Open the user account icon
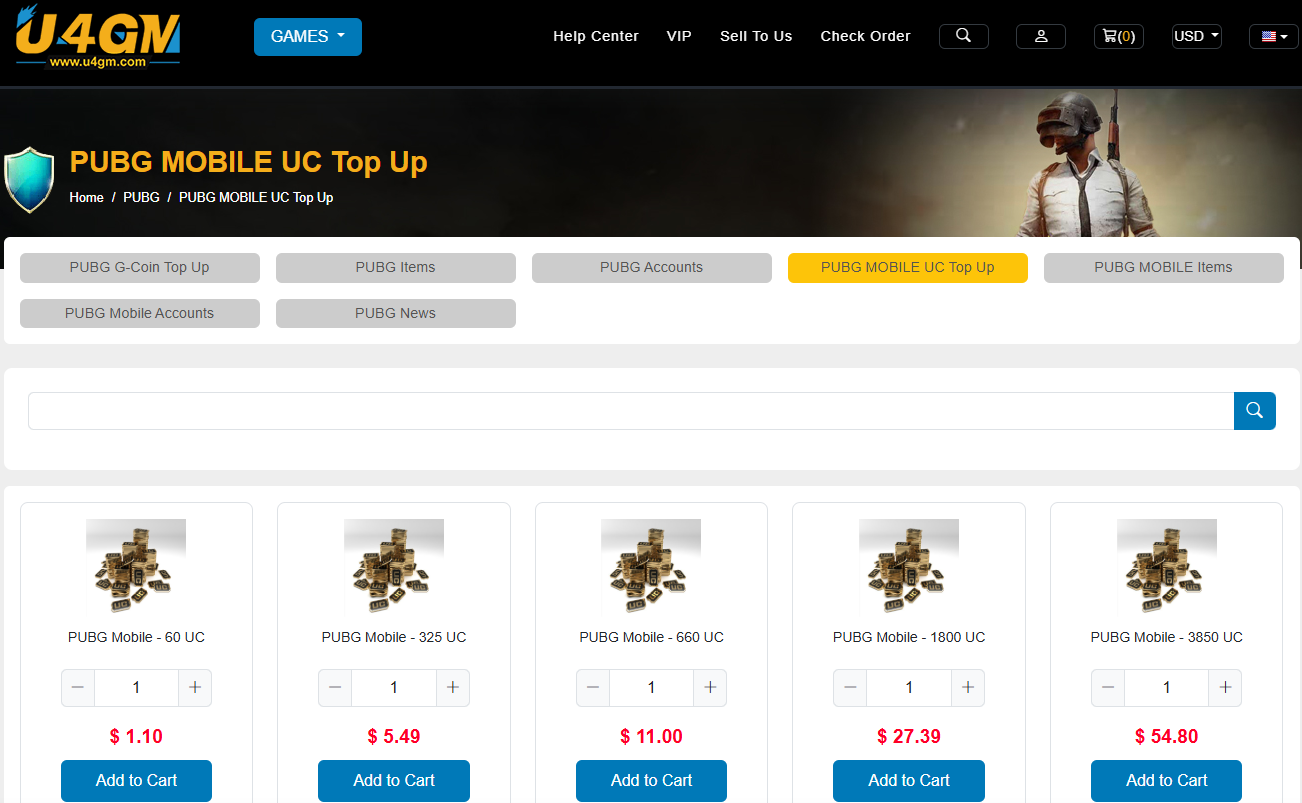Viewport: 1302px width, 803px height. coord(1040,36)
